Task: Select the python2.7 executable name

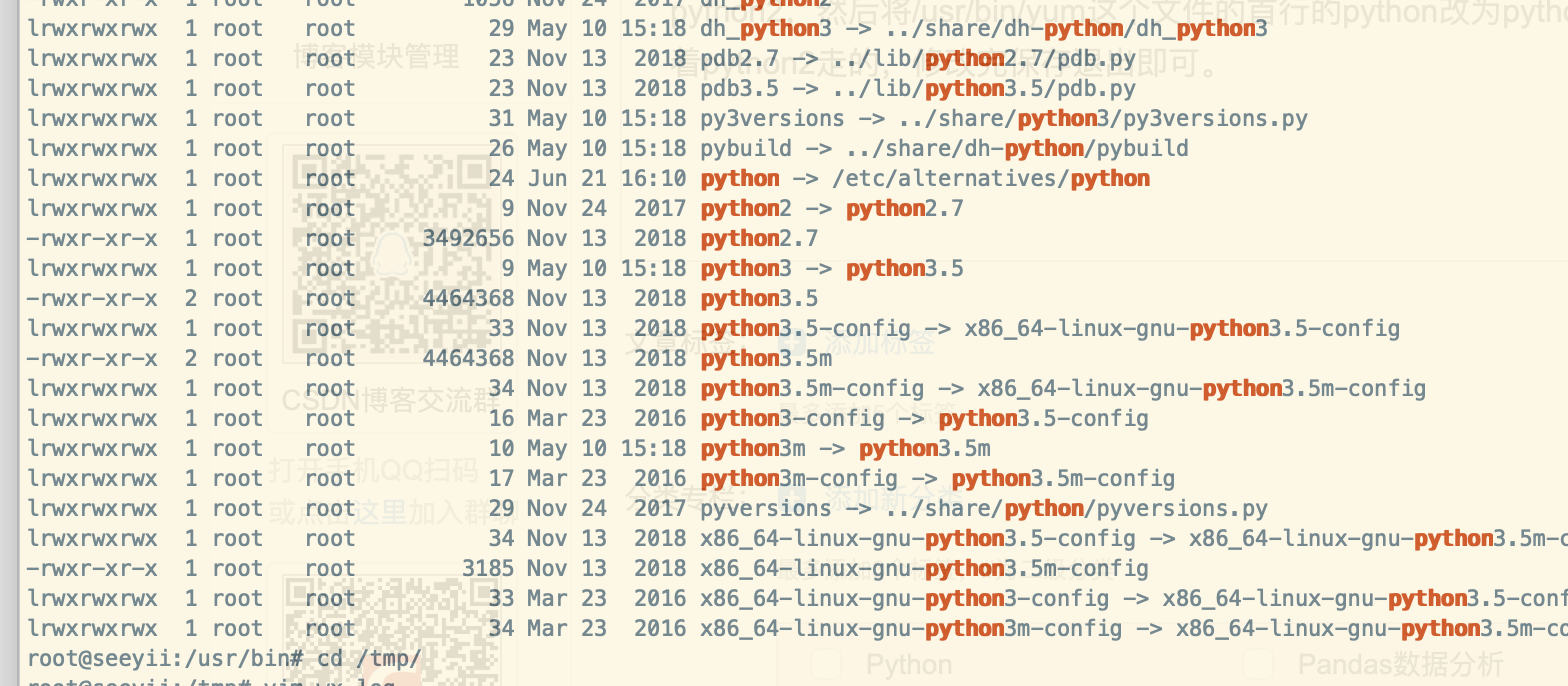Action: point(759,238)
